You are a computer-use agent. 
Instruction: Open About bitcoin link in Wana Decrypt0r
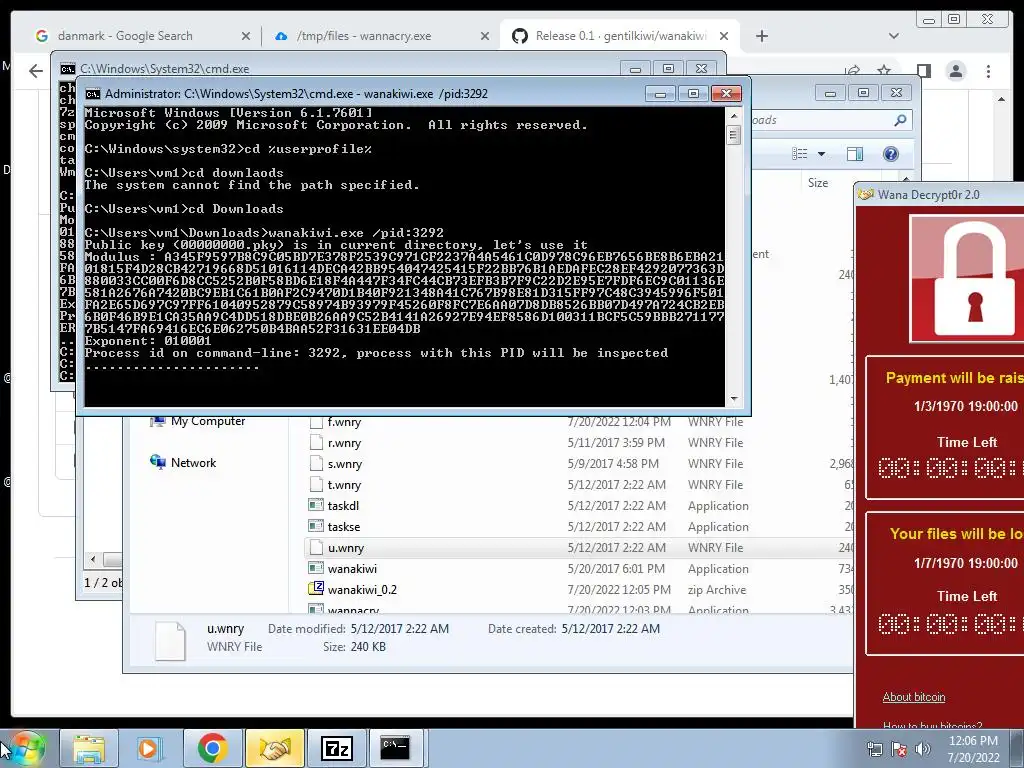pyautogui.click(x=914, y=697)
